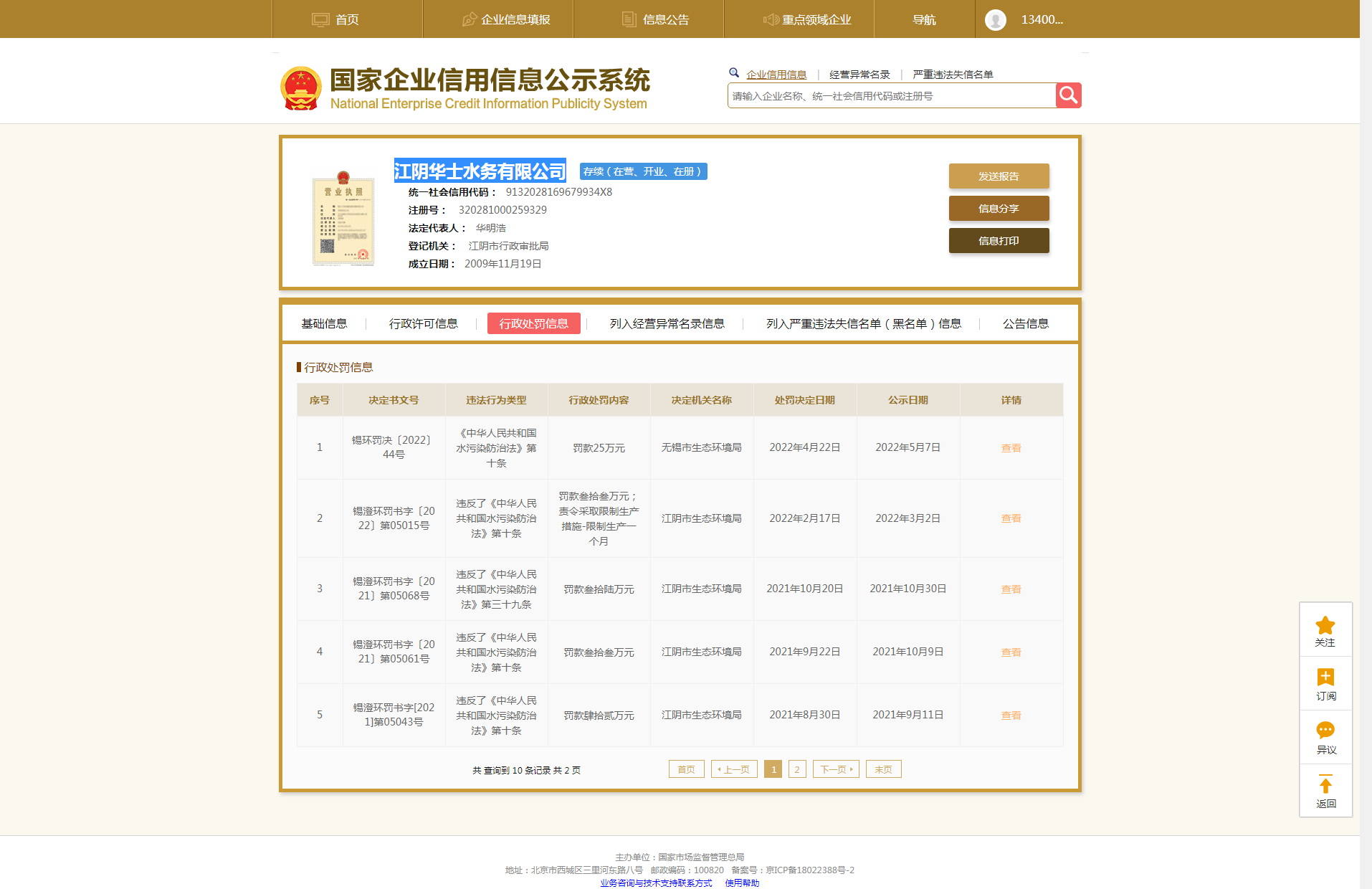Screen dimensions: 1372x889
Task: Open 业务咨询与技术支持联系方式 footer link
Action: (656, 883)
